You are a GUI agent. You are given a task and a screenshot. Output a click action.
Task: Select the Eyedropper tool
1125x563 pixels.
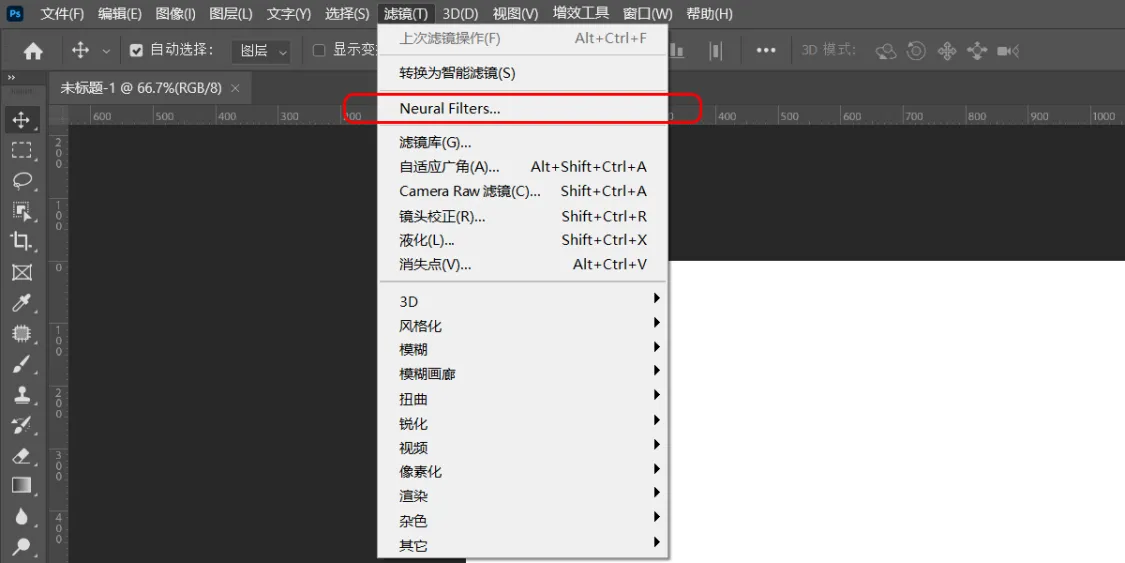point(22,303)
